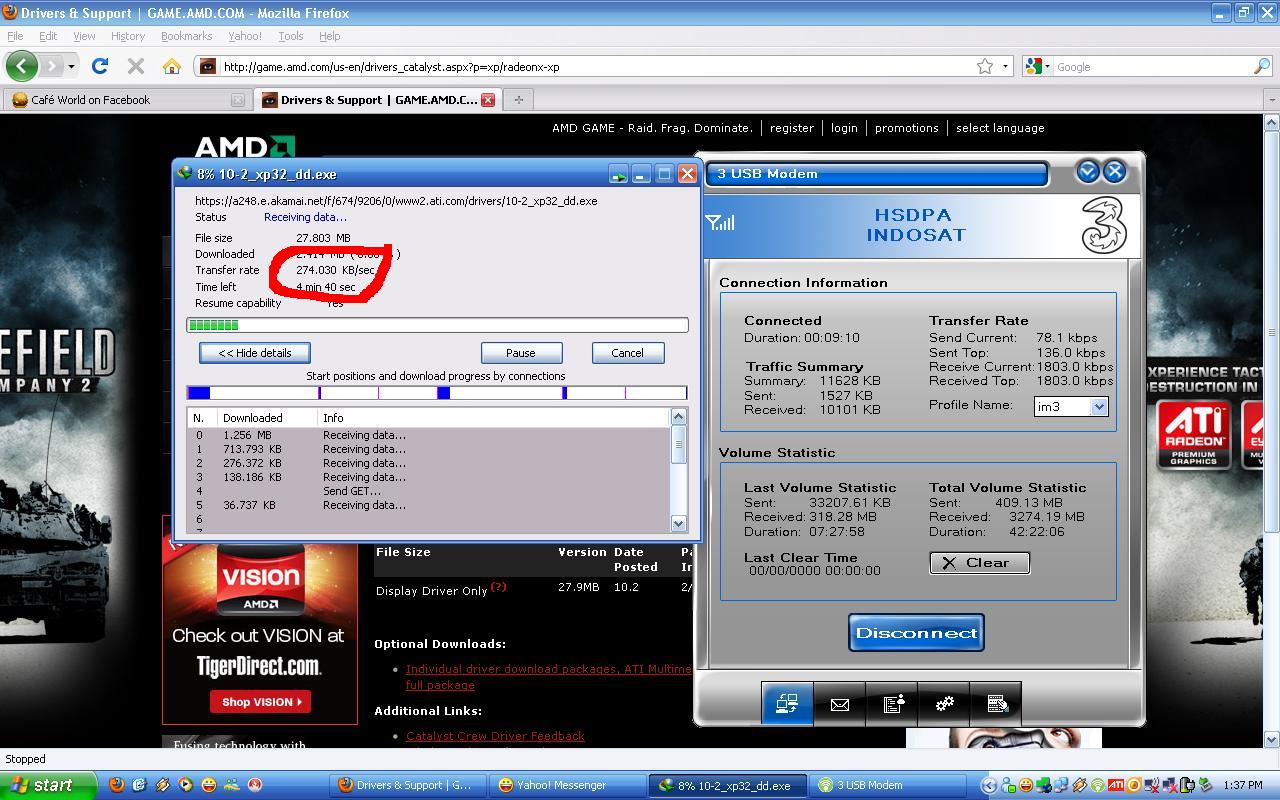Select connection row 1 with 713.793 KB
Image resolution: width=1280 pixels, height=800 pixels.
coord(428,449)
